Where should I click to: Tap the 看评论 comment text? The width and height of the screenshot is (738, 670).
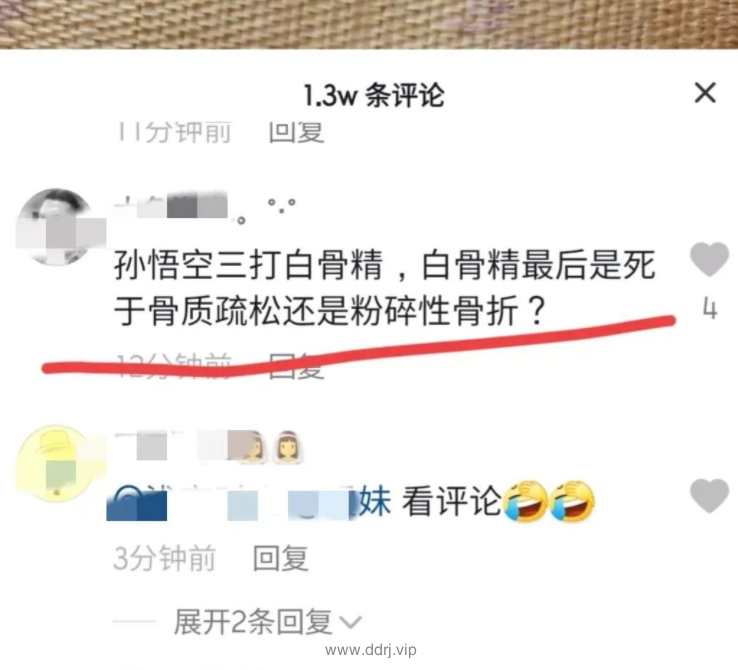(x=451, y=502)
